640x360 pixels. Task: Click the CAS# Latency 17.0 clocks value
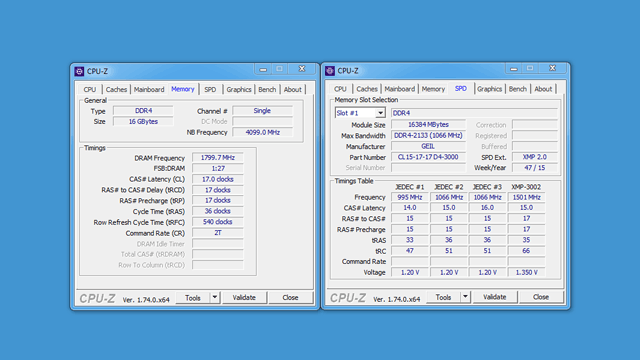218,180
